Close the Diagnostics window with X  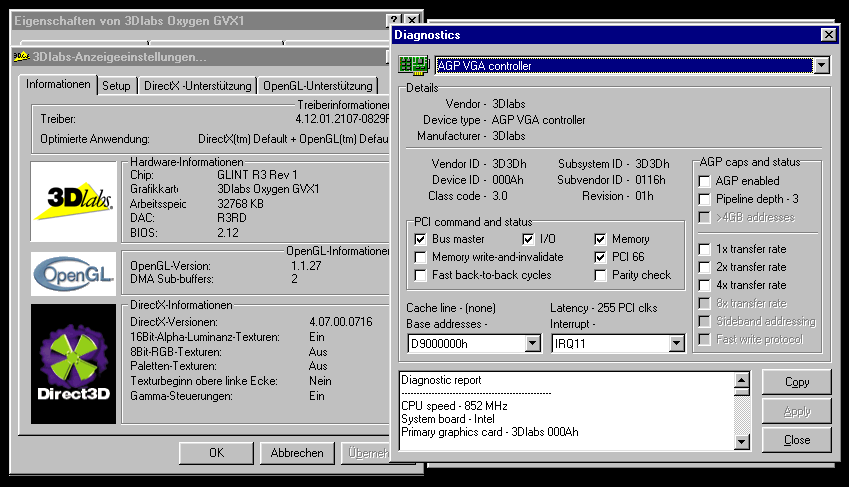point(828,35)
